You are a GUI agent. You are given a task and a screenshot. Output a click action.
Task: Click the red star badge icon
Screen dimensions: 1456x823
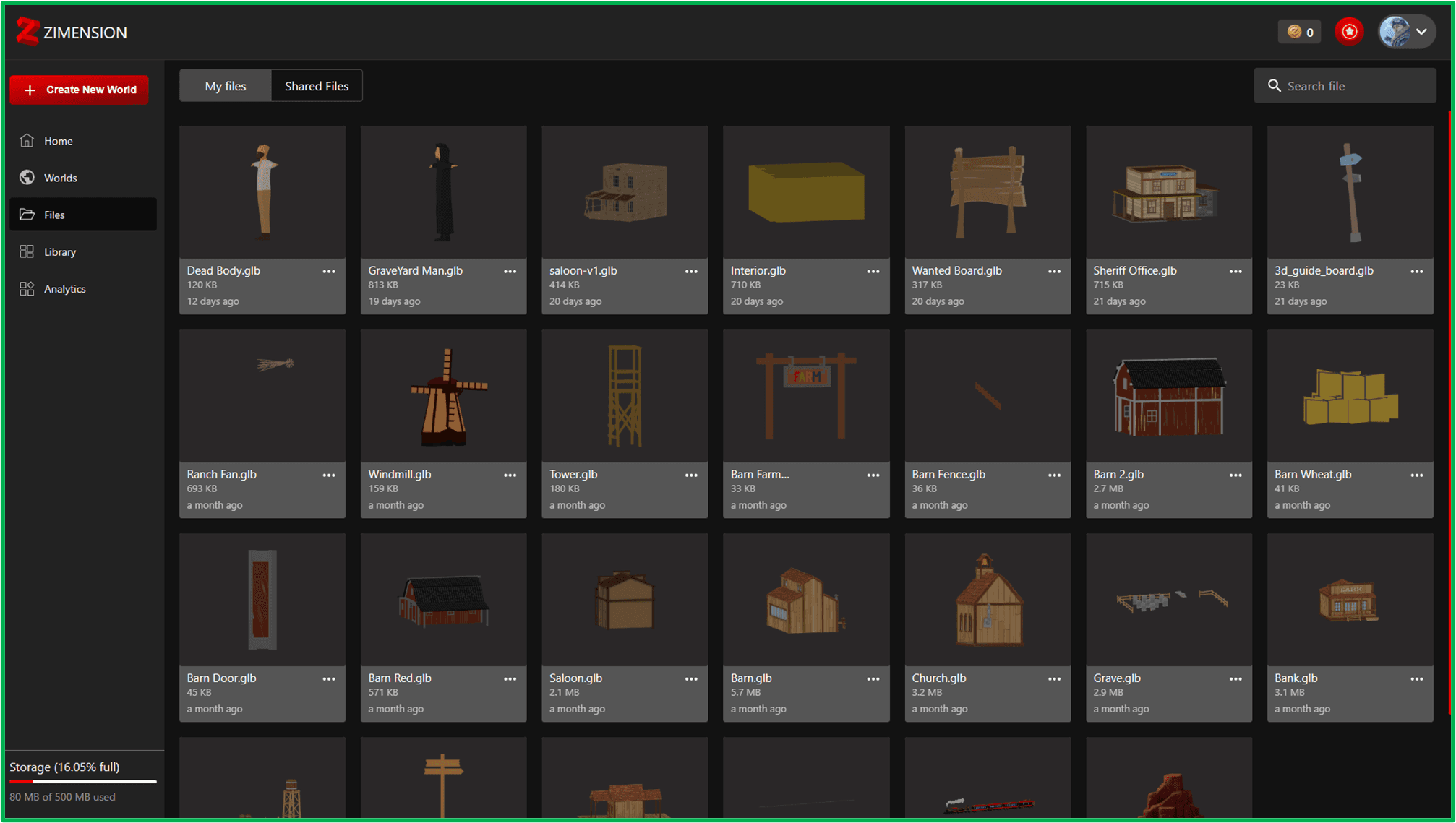pos(1349,32)
